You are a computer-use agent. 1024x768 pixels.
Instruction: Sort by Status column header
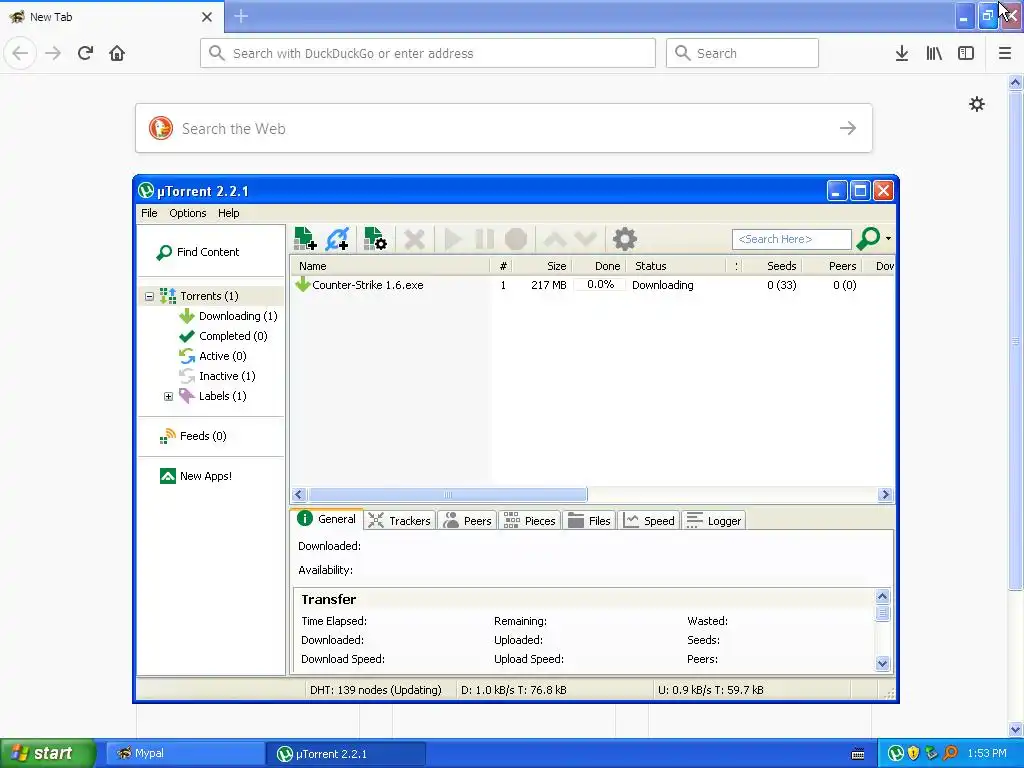676,266
